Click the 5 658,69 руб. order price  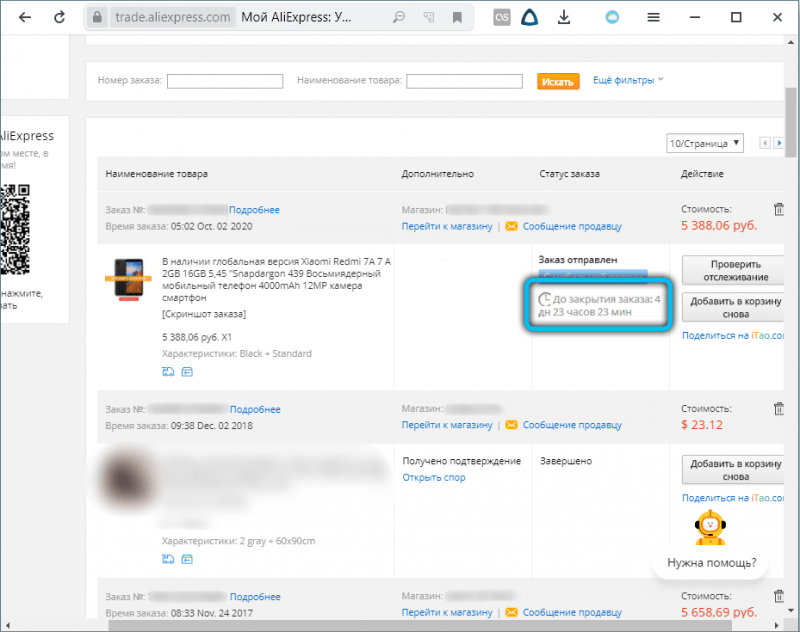click(719, 612)
